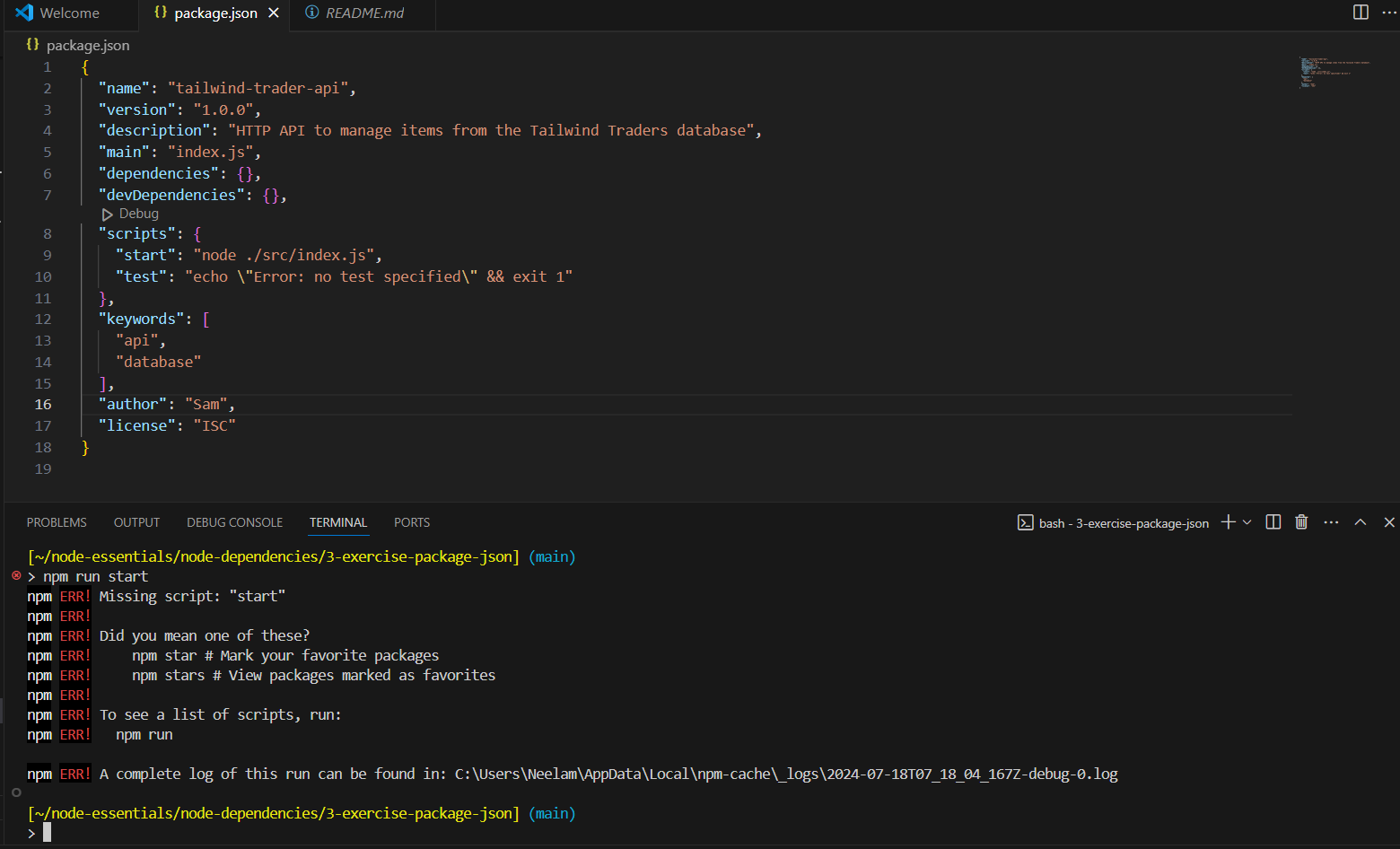Click the "database" keyword entry
Image resolution: width=1400 pixels, height=849 pixels.
pos(158,363)
